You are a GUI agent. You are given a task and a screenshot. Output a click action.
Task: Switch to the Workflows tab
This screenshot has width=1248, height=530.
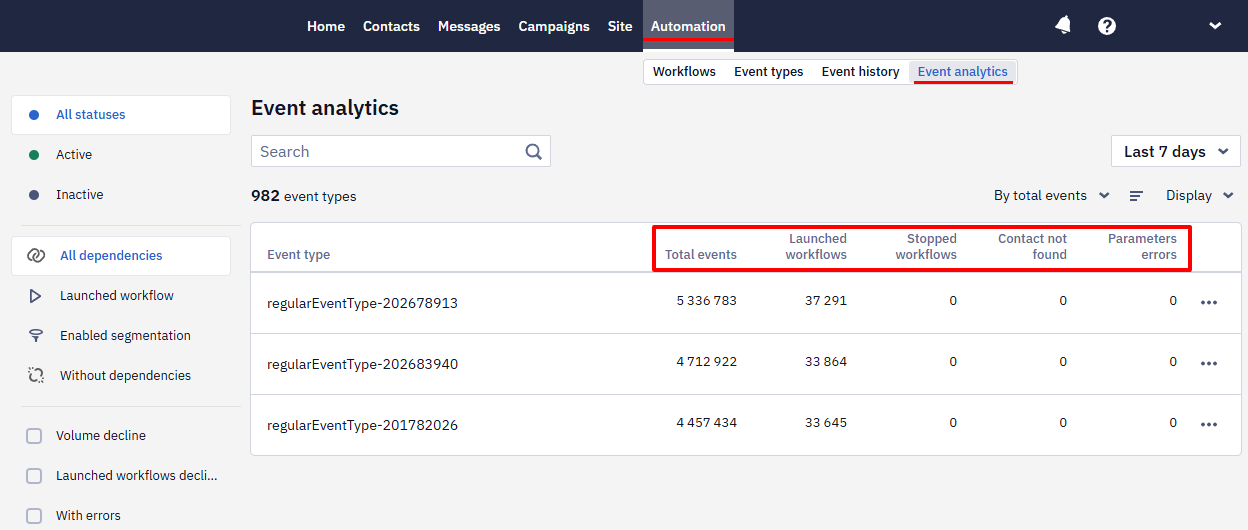point(684,71)
